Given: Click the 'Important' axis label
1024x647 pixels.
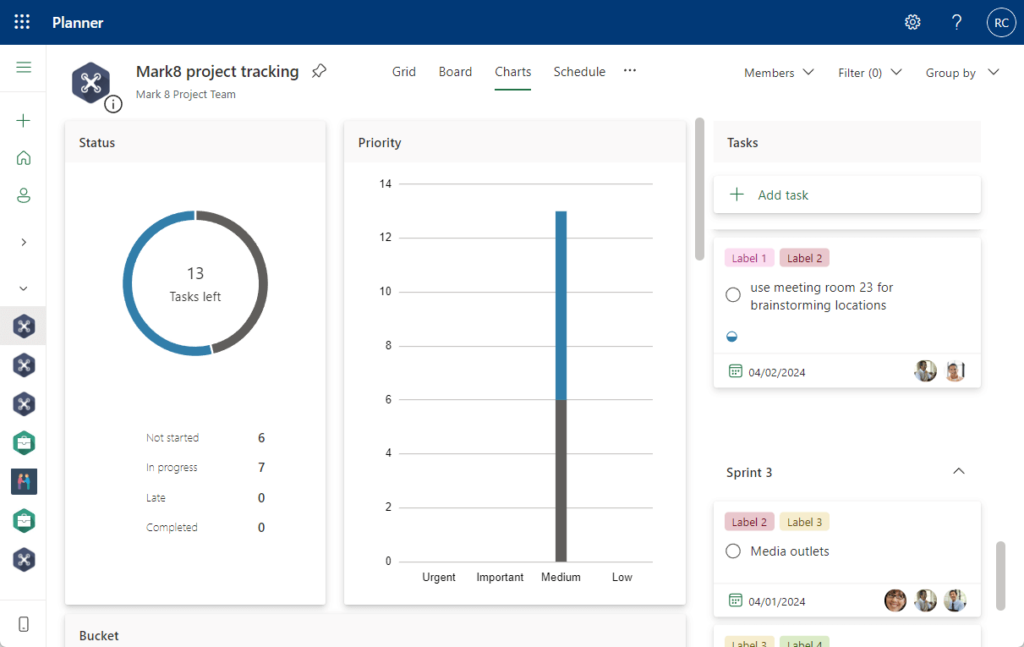Looking at the screenshot, I should (500, 577).
